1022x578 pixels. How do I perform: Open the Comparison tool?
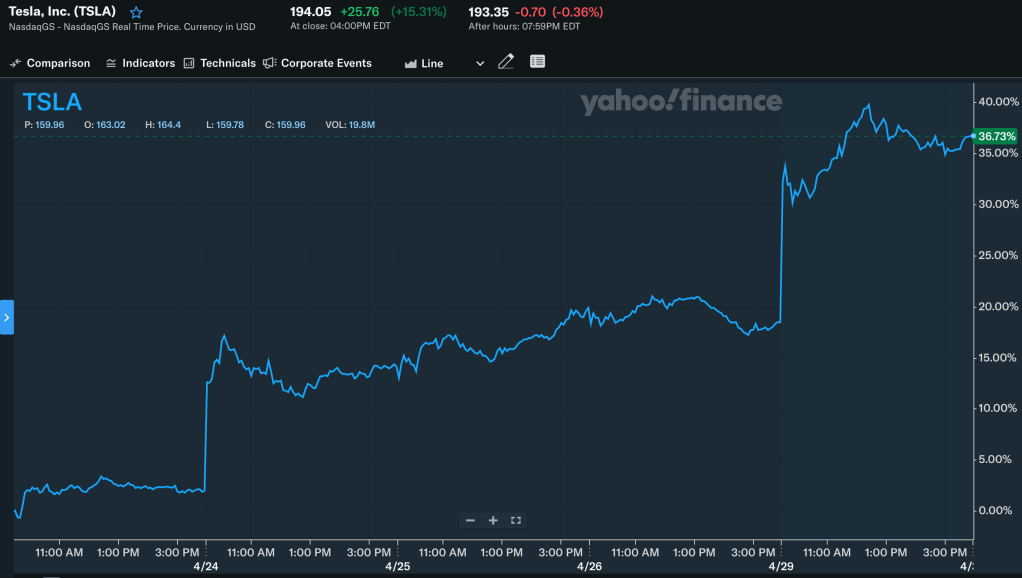point(50,63)
